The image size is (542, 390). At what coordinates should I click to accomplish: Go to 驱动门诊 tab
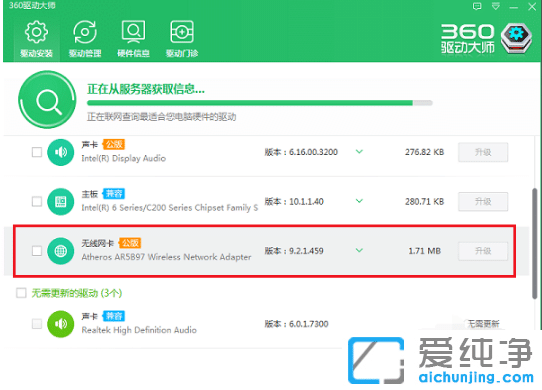pos(182,39)
